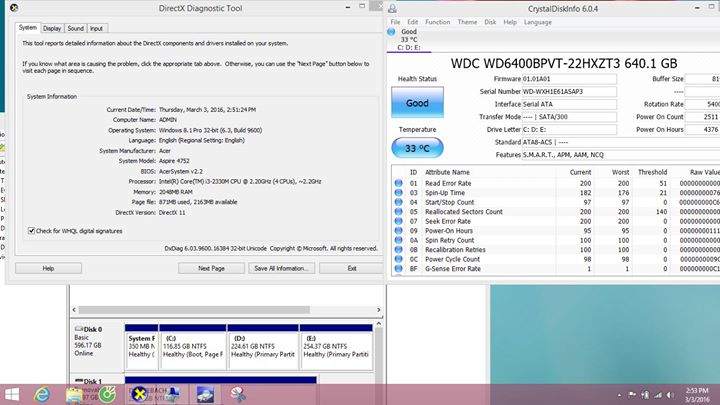Click the Help button in DxDiag
The height and width of the screenshot is (405, 720).
(x=48, y=268)
